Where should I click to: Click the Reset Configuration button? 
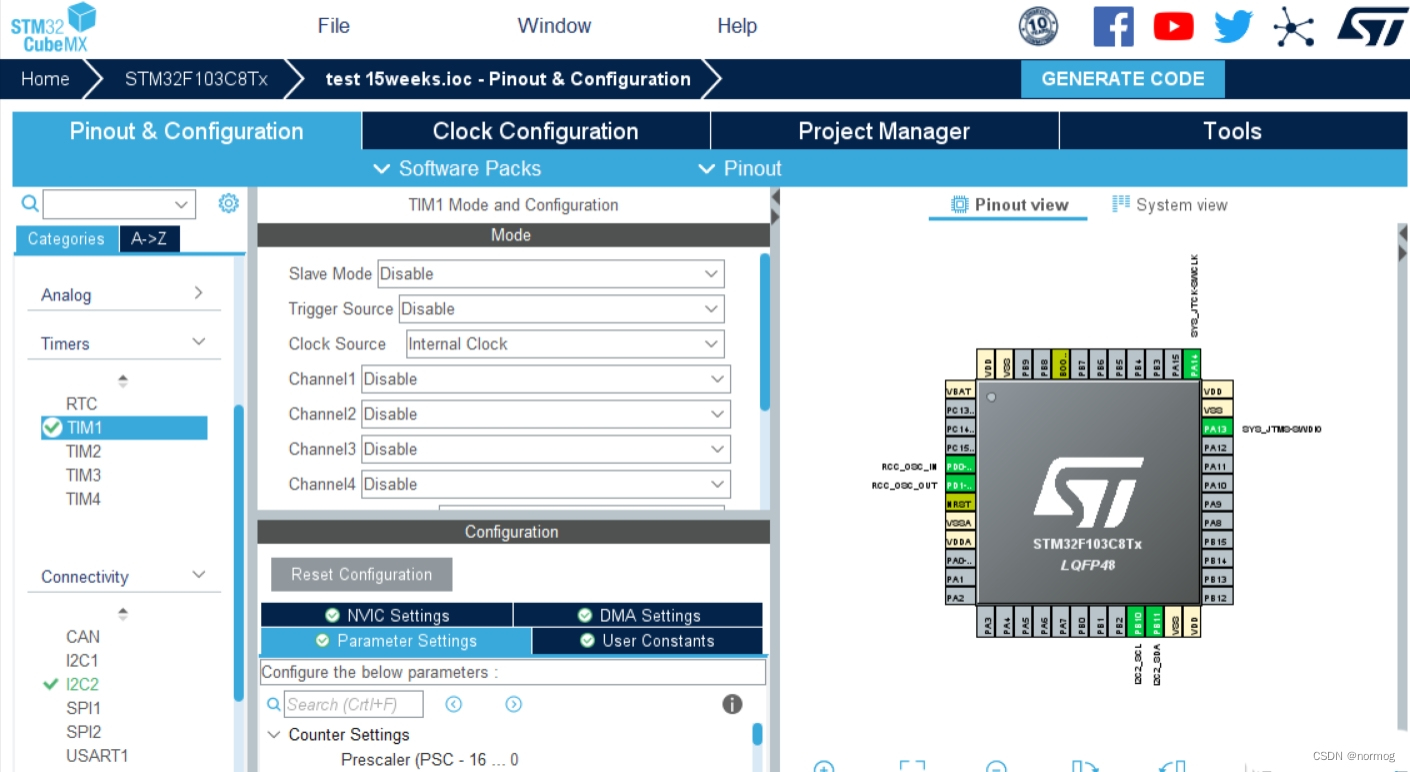362,574
